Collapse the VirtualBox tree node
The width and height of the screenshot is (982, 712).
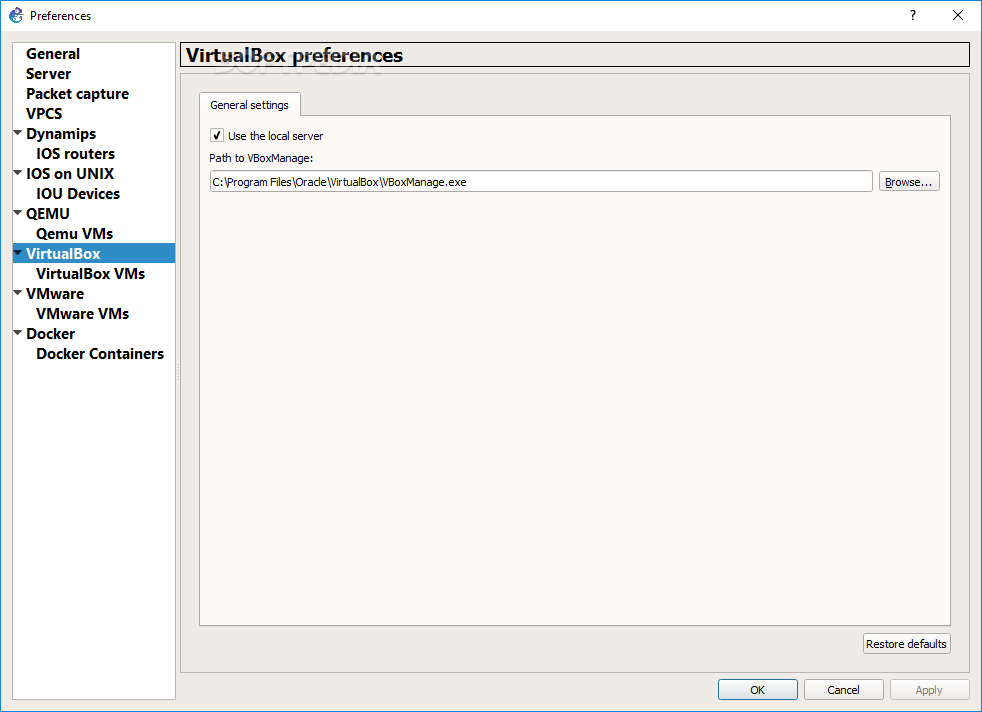coord(18,253)
